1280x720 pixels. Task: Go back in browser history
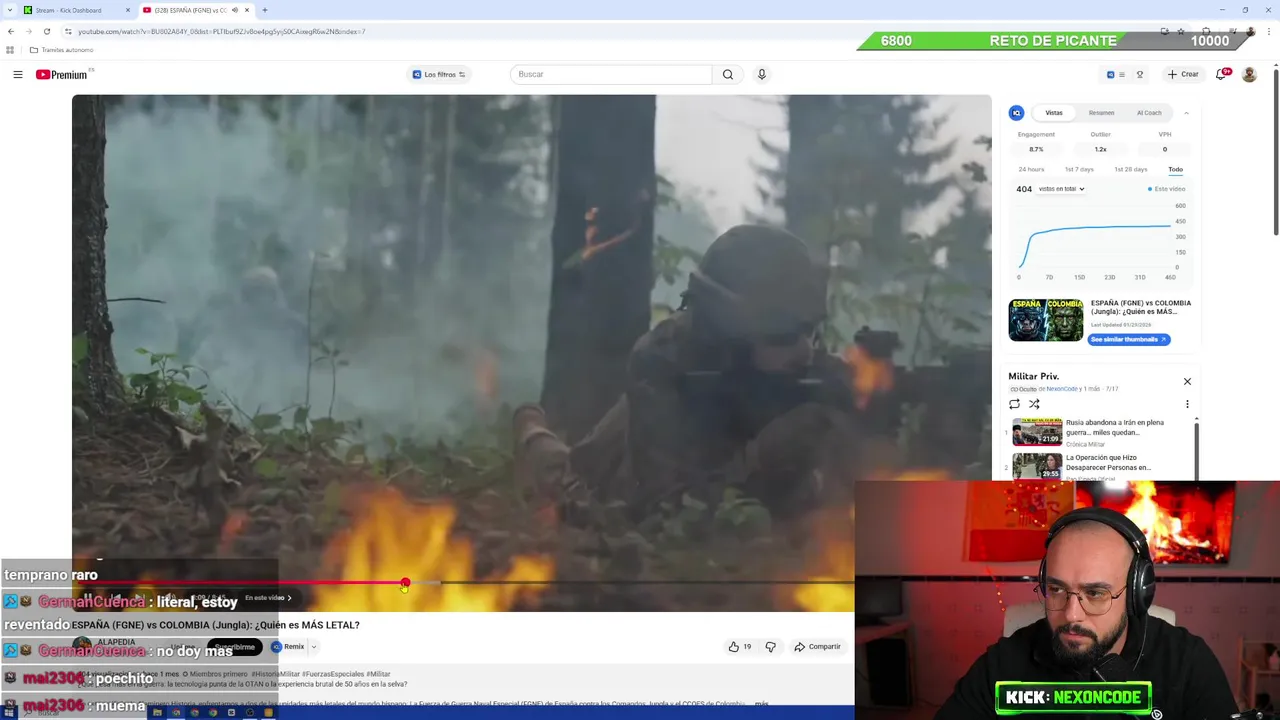(x=11, y=31)
